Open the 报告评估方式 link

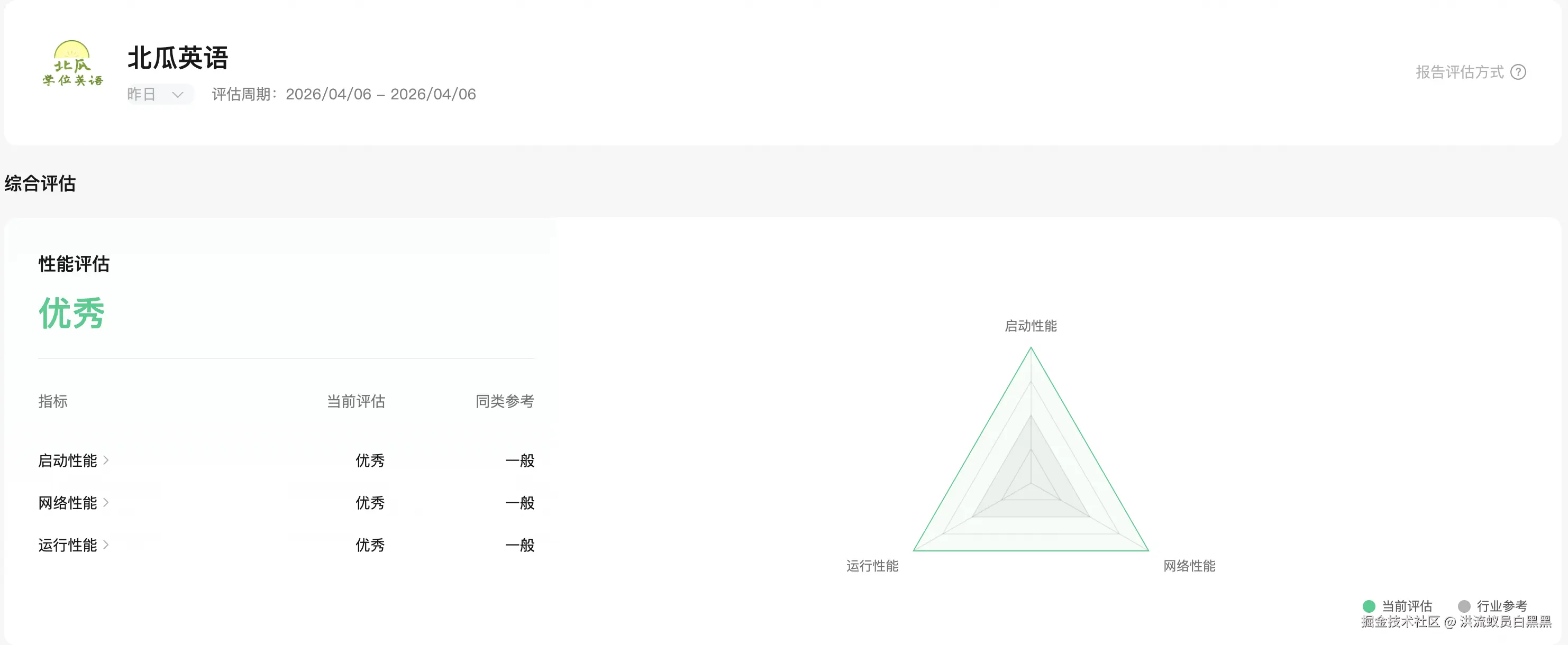click(1459, 72)
